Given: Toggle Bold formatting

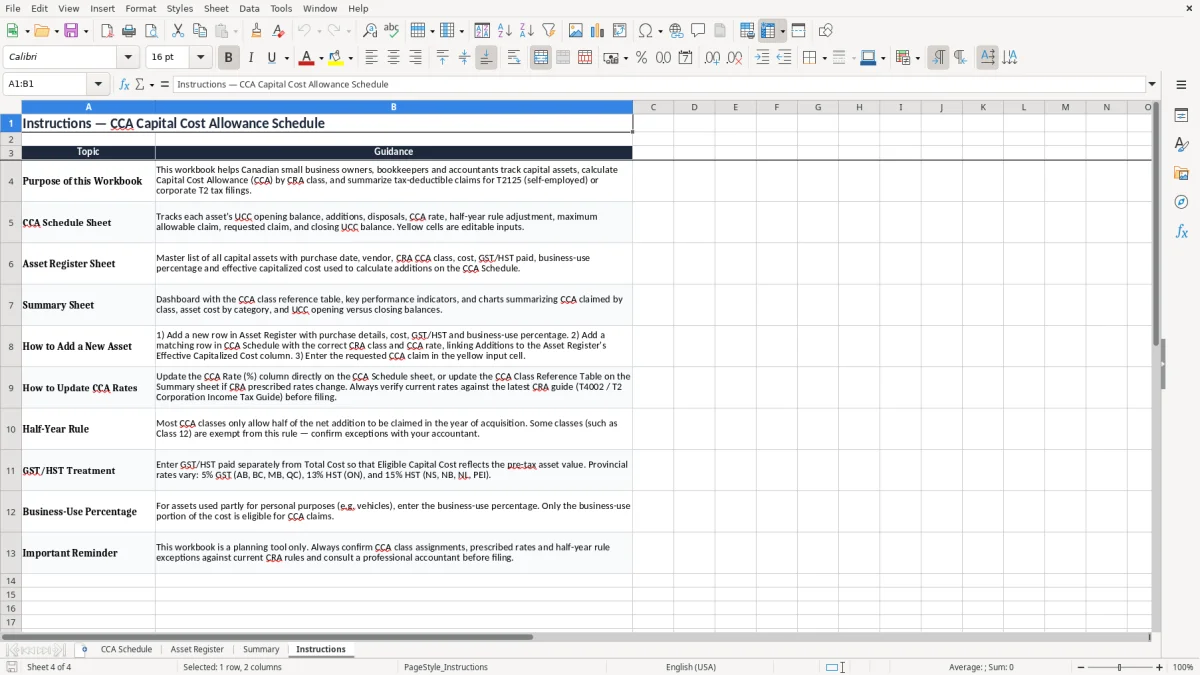Looking at the screenshot, I should tap(228, 58).
